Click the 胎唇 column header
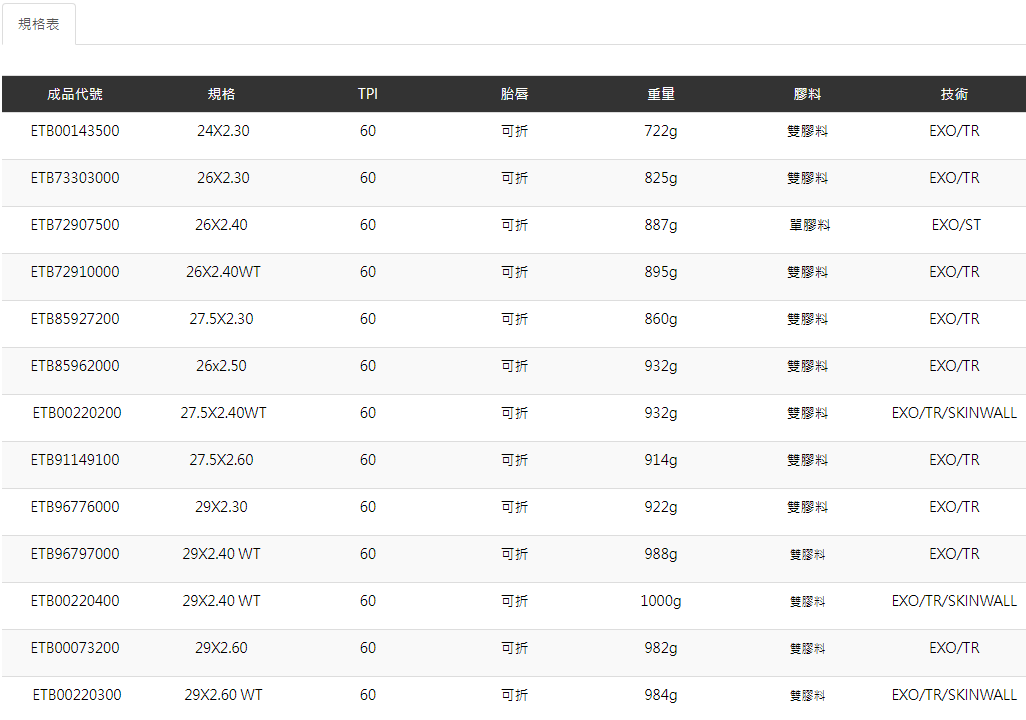1026x720 pixels. click(514, 94)
